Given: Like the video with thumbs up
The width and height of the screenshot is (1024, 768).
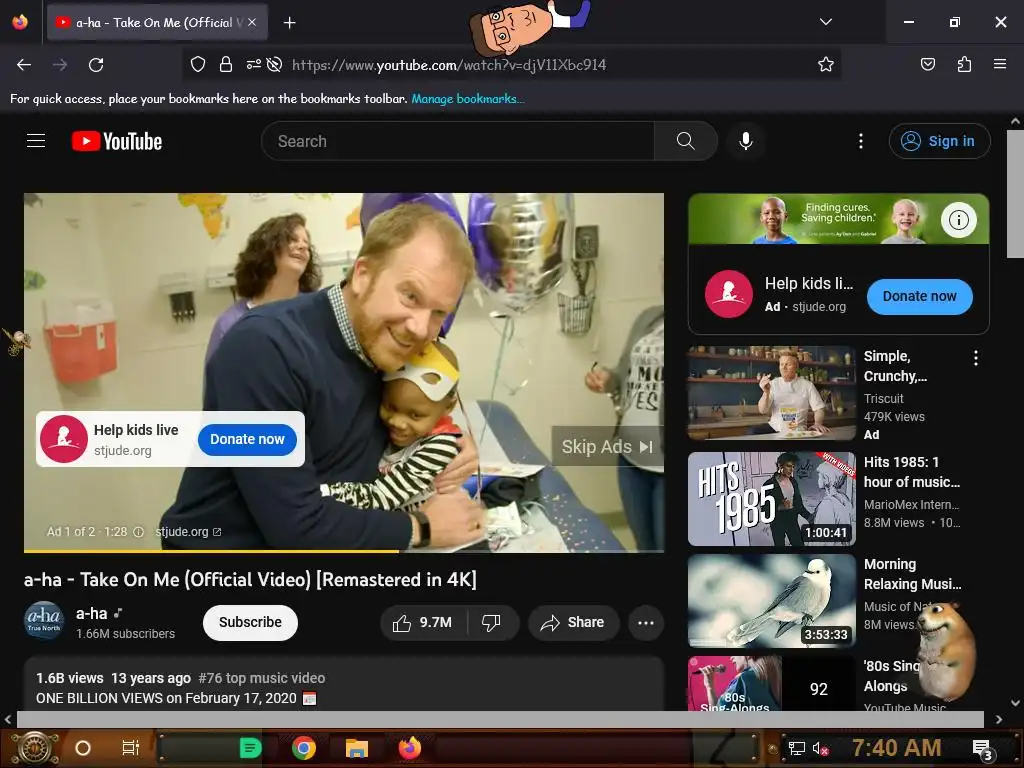Looking at the screenshot, I should tap(423, 623).
